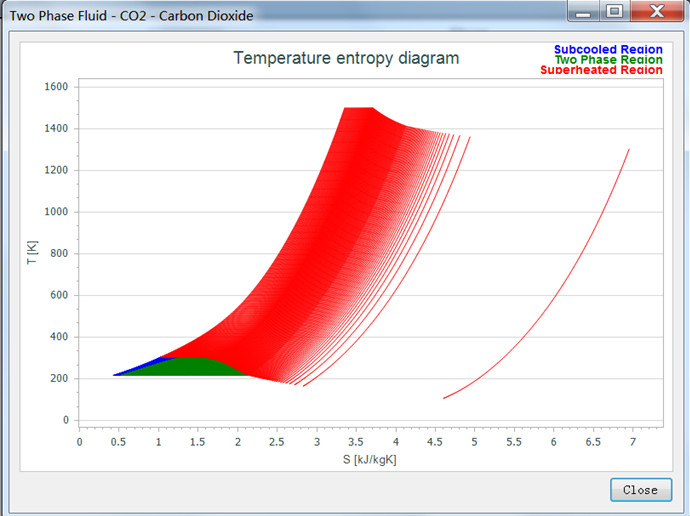
Task: Click the 7 tick on entropy axis
Action: (634, 441)
